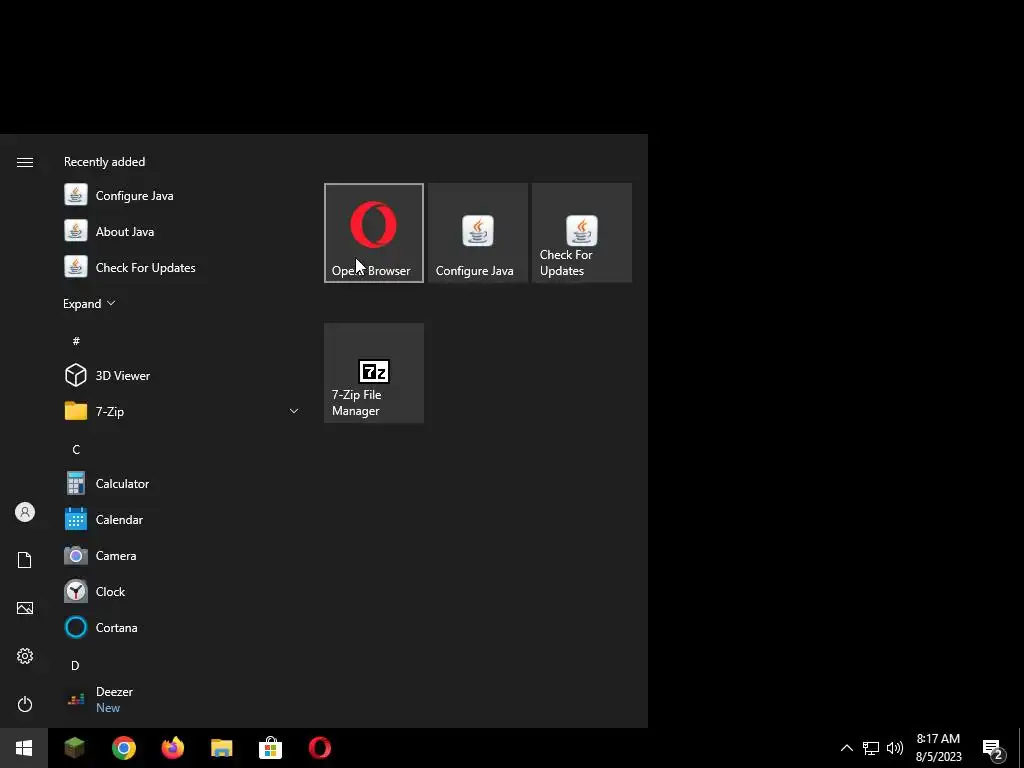
Task: Open Configure Java from Recently added list
Action: 183,195
